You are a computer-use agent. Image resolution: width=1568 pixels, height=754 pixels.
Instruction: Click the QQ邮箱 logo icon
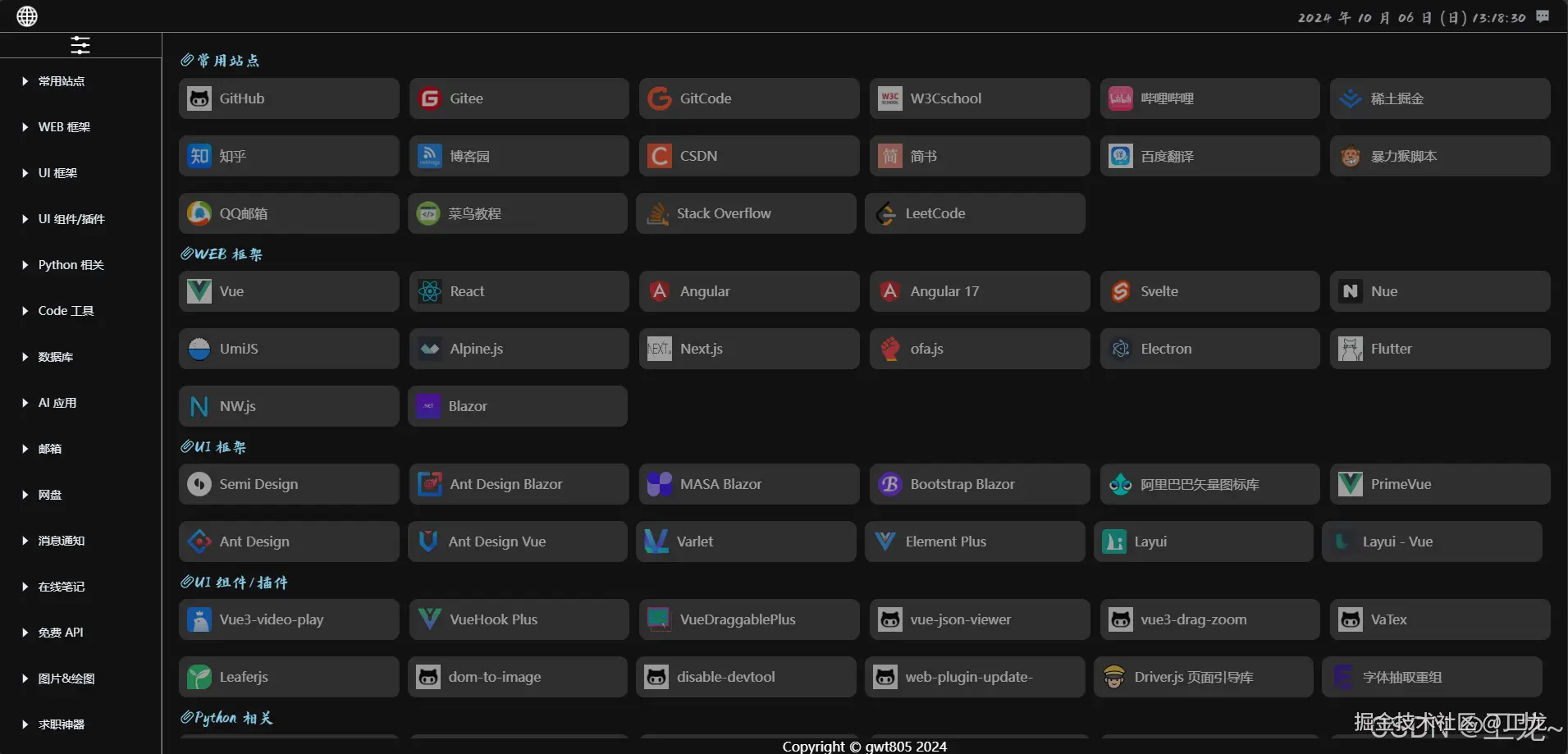coord(199,213)
